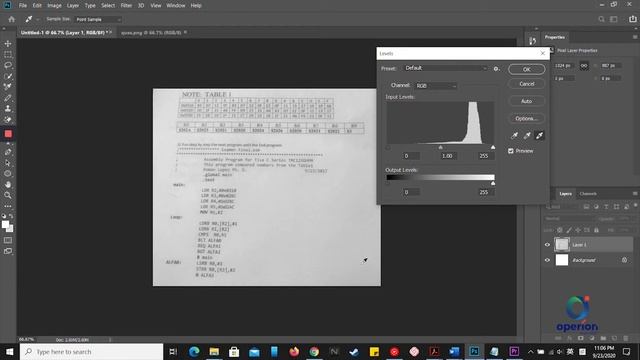Click the input levels white point slider

[x=493, y=147]
